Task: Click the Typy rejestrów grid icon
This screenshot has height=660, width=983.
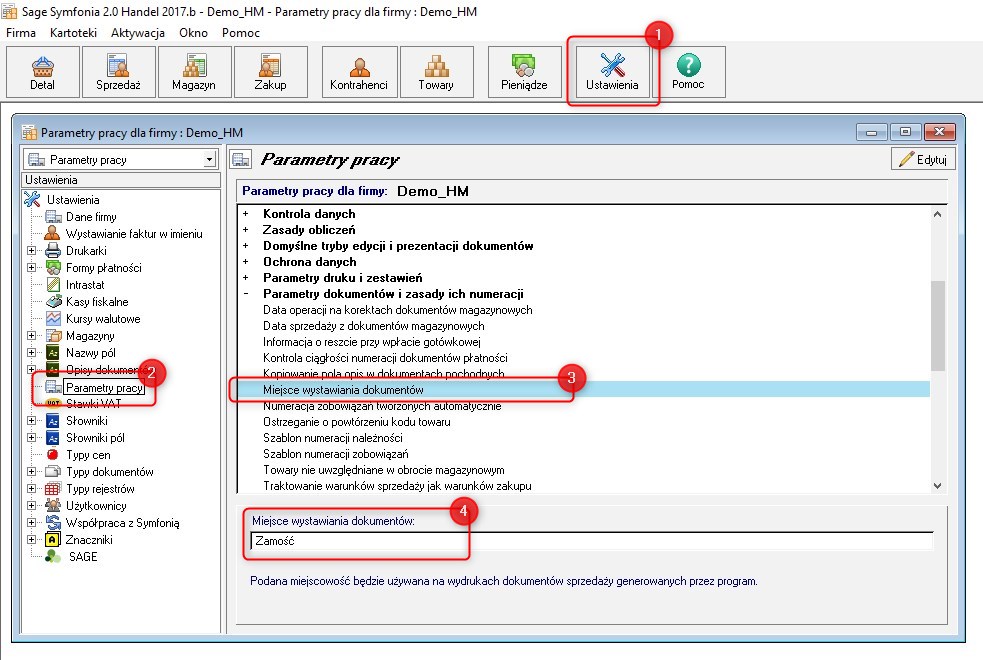Action: point(53,489)
